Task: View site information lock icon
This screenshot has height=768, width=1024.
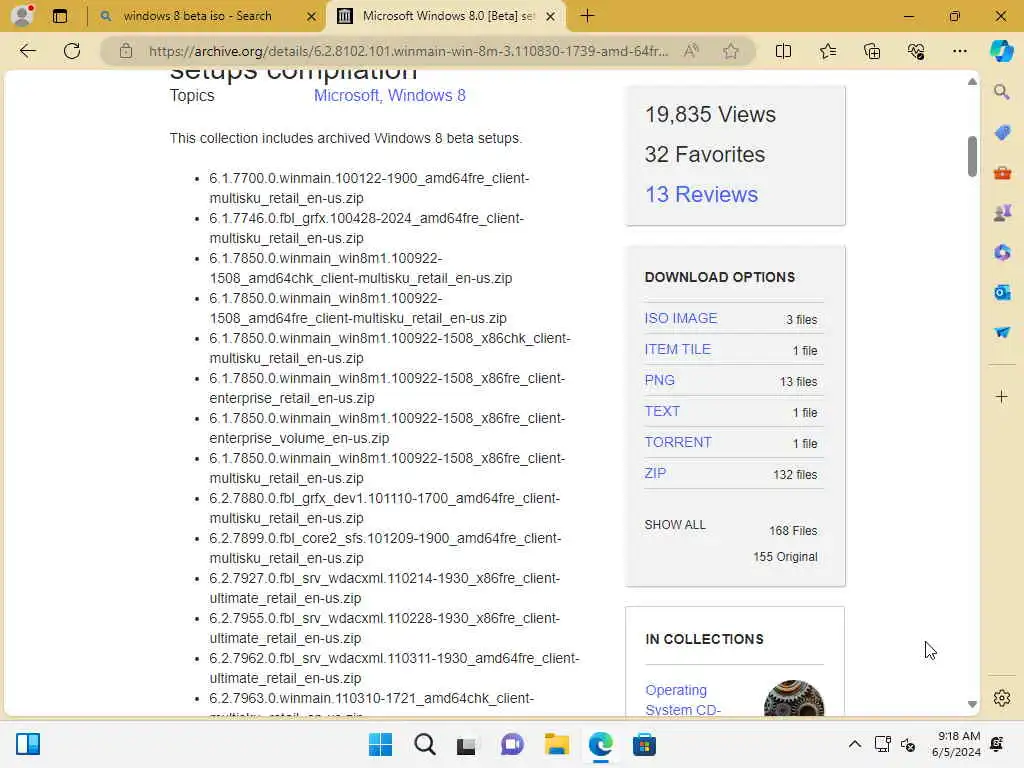Action: click(125, 51)
